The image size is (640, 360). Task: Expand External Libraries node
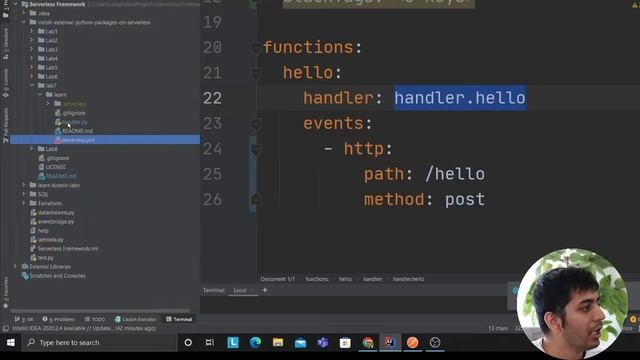coord(15,267)
